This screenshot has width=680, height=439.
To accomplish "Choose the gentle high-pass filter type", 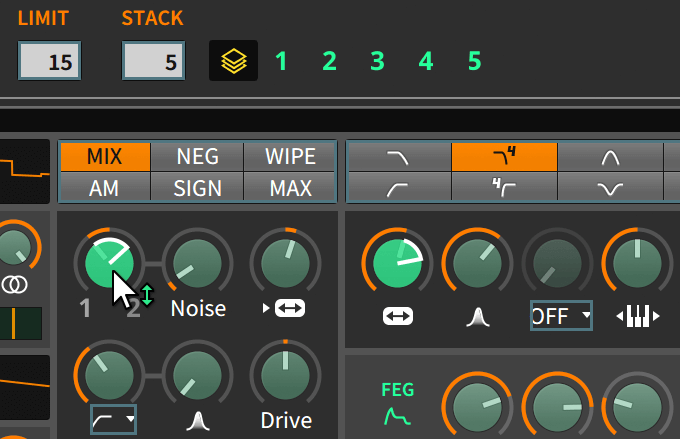I will (399, 187).
